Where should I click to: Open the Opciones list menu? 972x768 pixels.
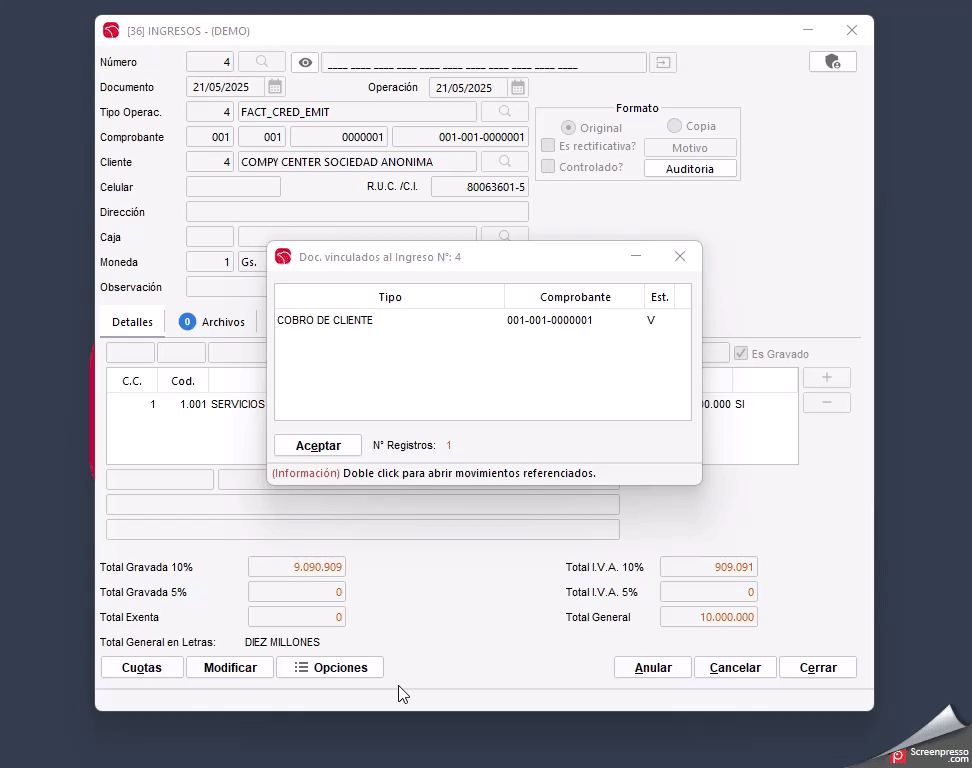[x=330, y=668]
